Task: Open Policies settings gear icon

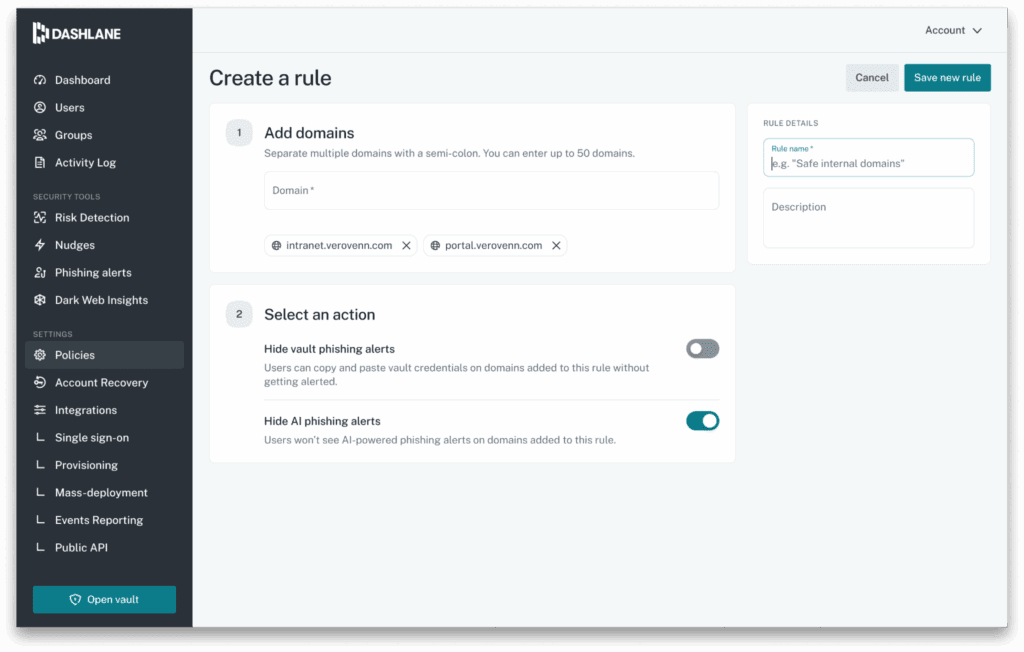Action: tap(40, 354)
